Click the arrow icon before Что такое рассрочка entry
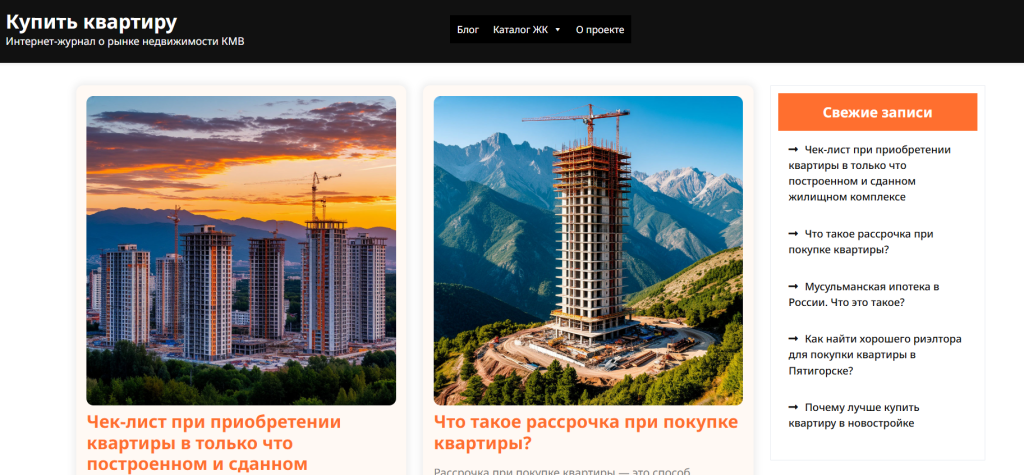1024x475 pixels. 793,234
